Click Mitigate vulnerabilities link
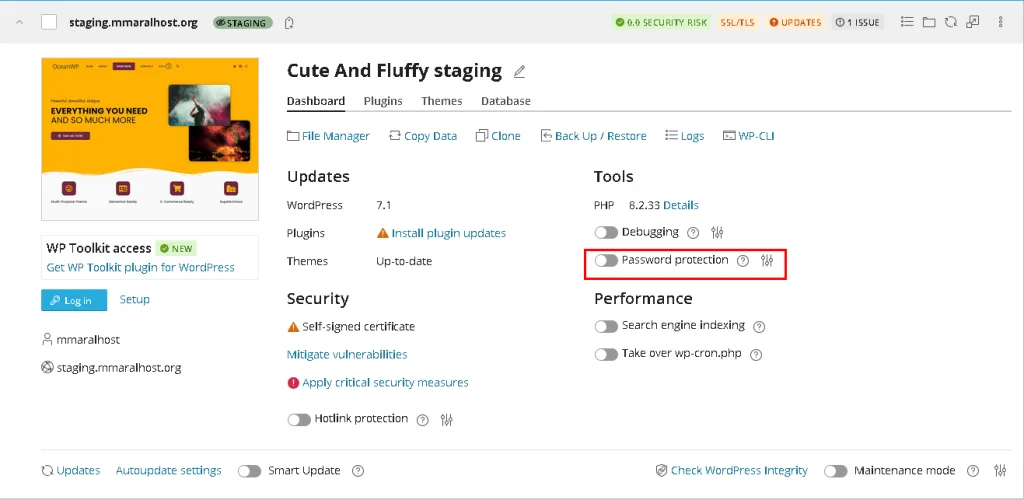 coord(347,354)
